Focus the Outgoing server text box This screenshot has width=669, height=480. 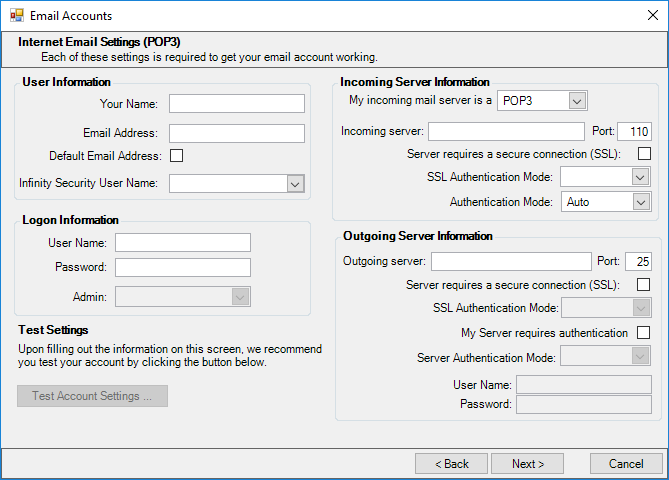pos(511,262)
